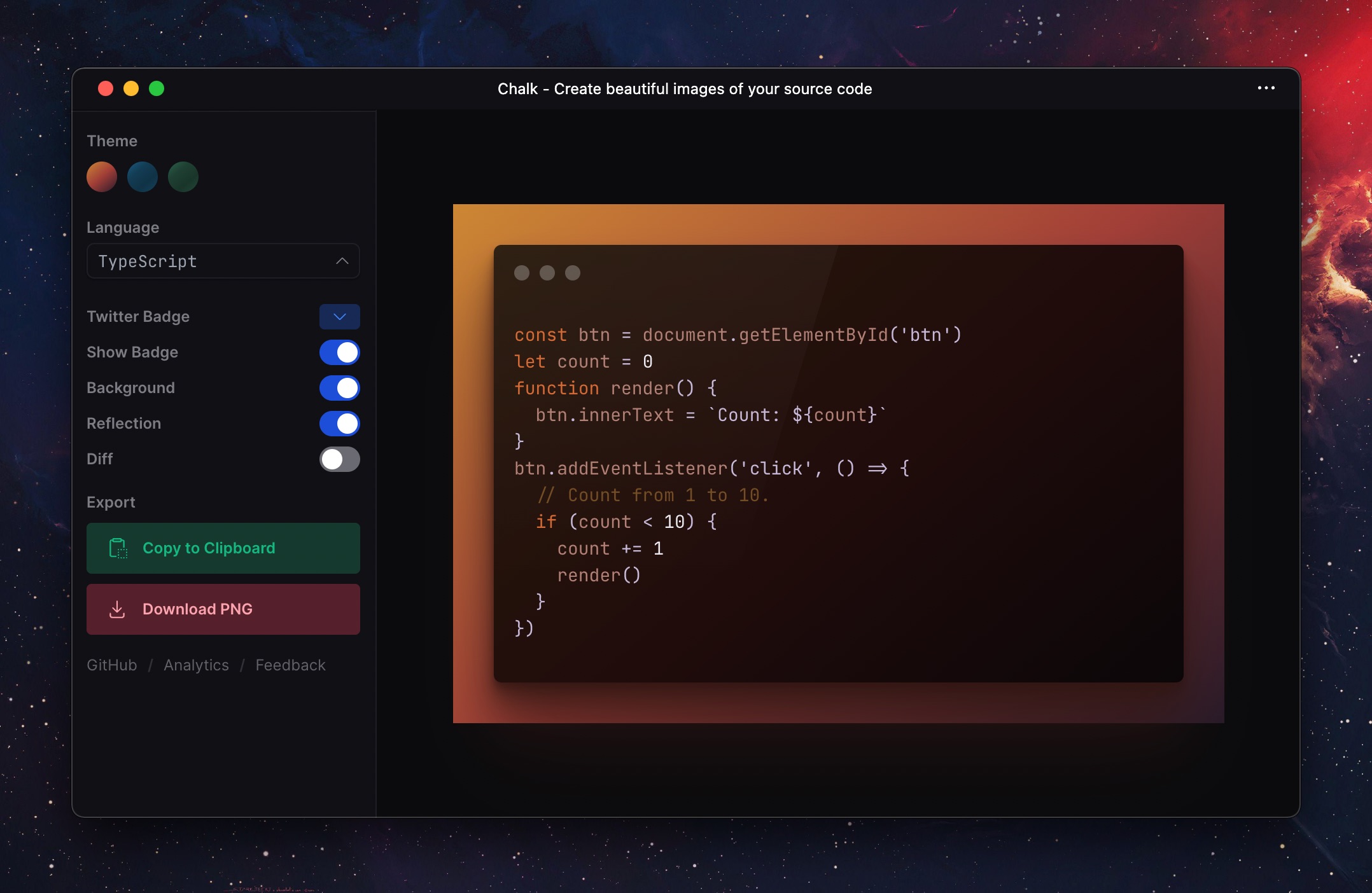Turn off the Show Badge toggle
Image resolution: width=1372 pixels, height=893 pixels.
click(x=339, y=352)
